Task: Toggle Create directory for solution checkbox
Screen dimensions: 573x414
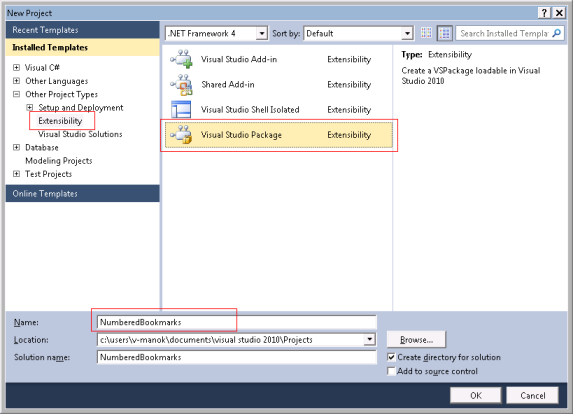Action: [391, 357]
